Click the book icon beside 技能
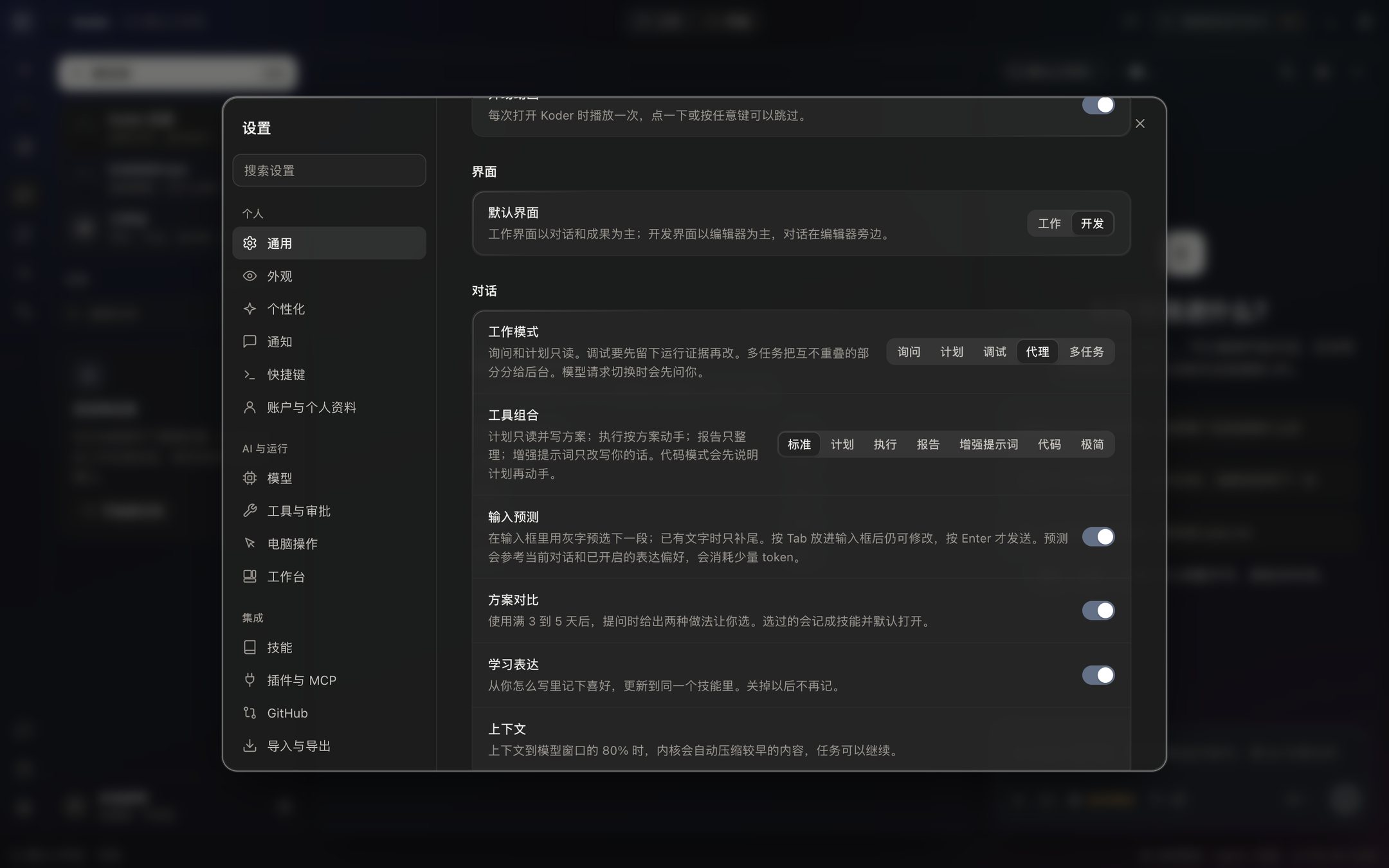The image size is (1389, 868). 250,647
